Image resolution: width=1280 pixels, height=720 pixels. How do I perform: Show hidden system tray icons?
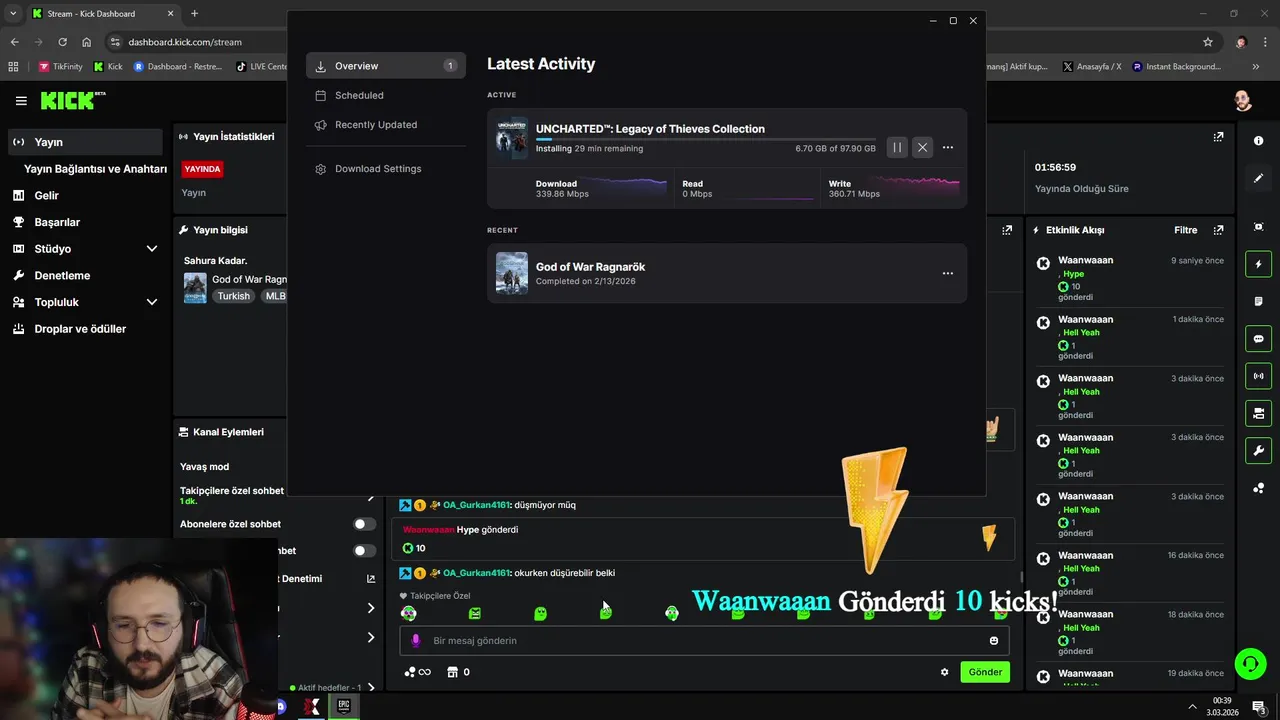click(1192, 707)
